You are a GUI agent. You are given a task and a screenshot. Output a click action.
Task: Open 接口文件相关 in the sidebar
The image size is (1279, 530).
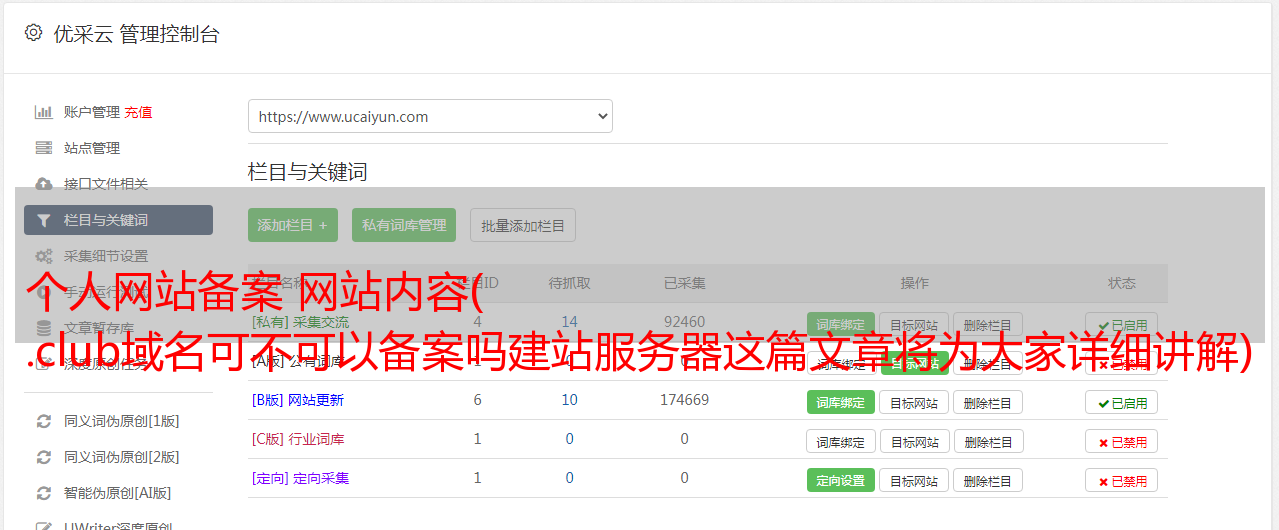(106, 184)
